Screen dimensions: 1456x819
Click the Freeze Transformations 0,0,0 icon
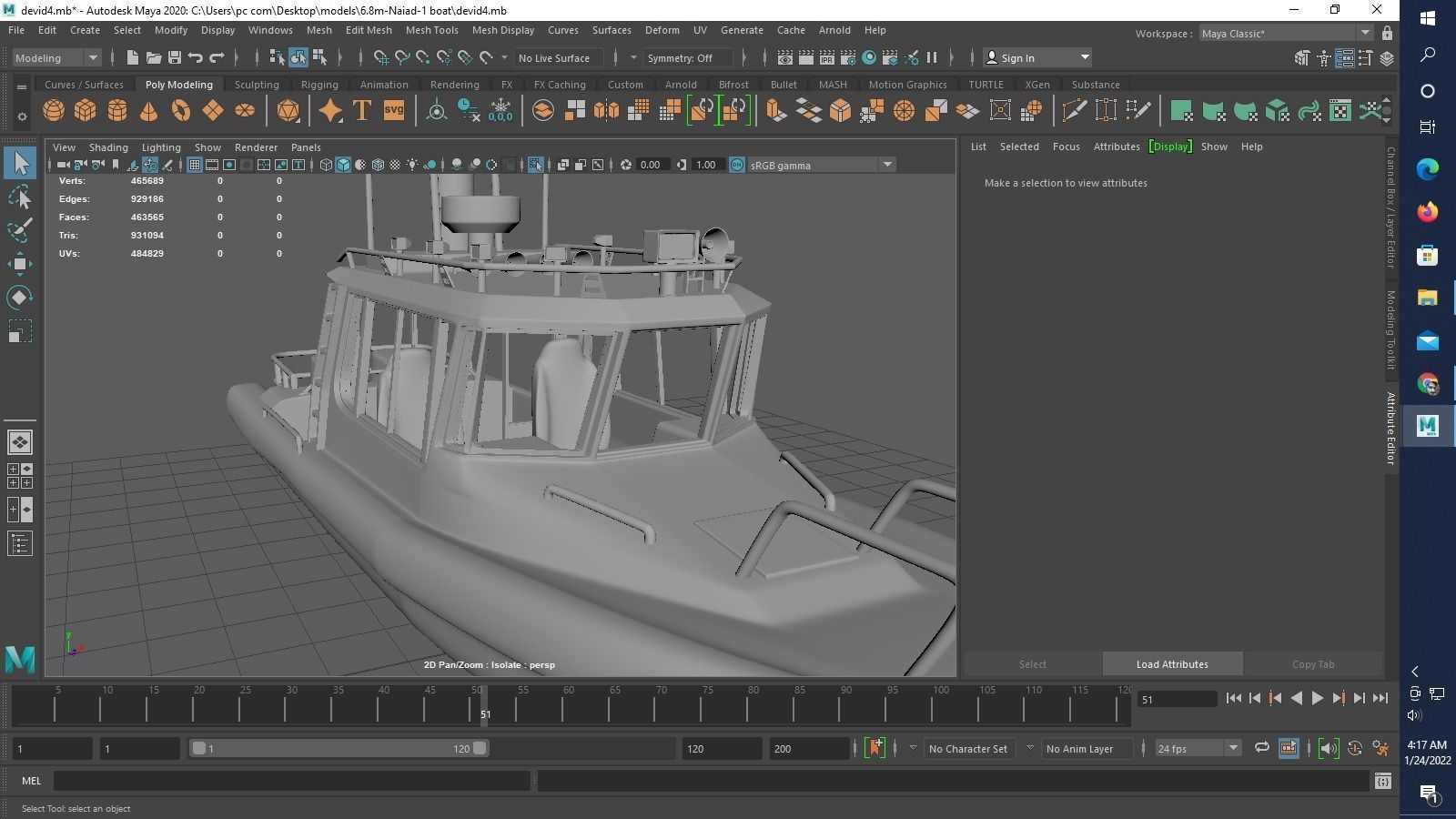click(500, 111)
